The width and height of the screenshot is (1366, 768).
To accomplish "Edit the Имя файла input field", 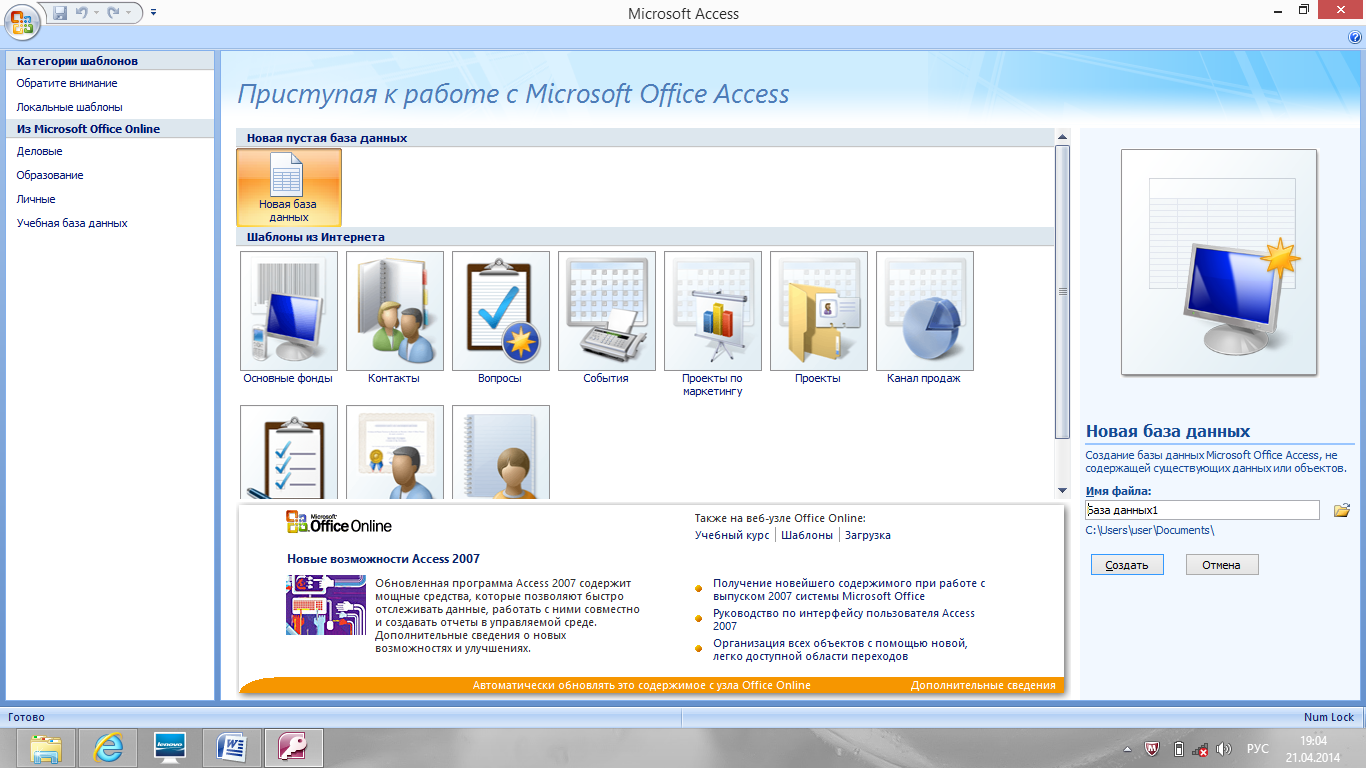I will click(1203, 510).
